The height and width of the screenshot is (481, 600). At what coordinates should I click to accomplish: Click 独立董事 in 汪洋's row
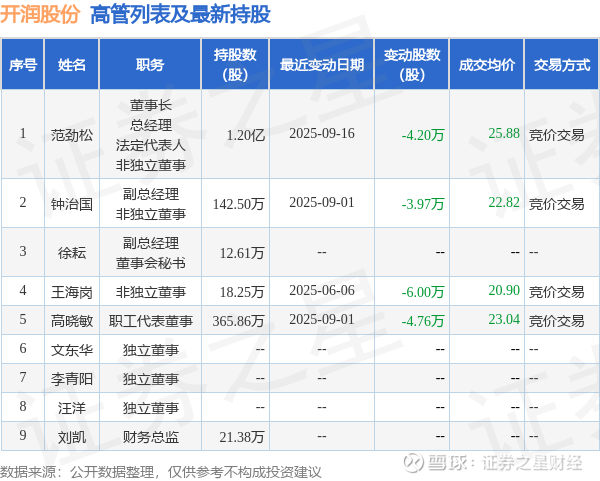click(x=150, y=408)
